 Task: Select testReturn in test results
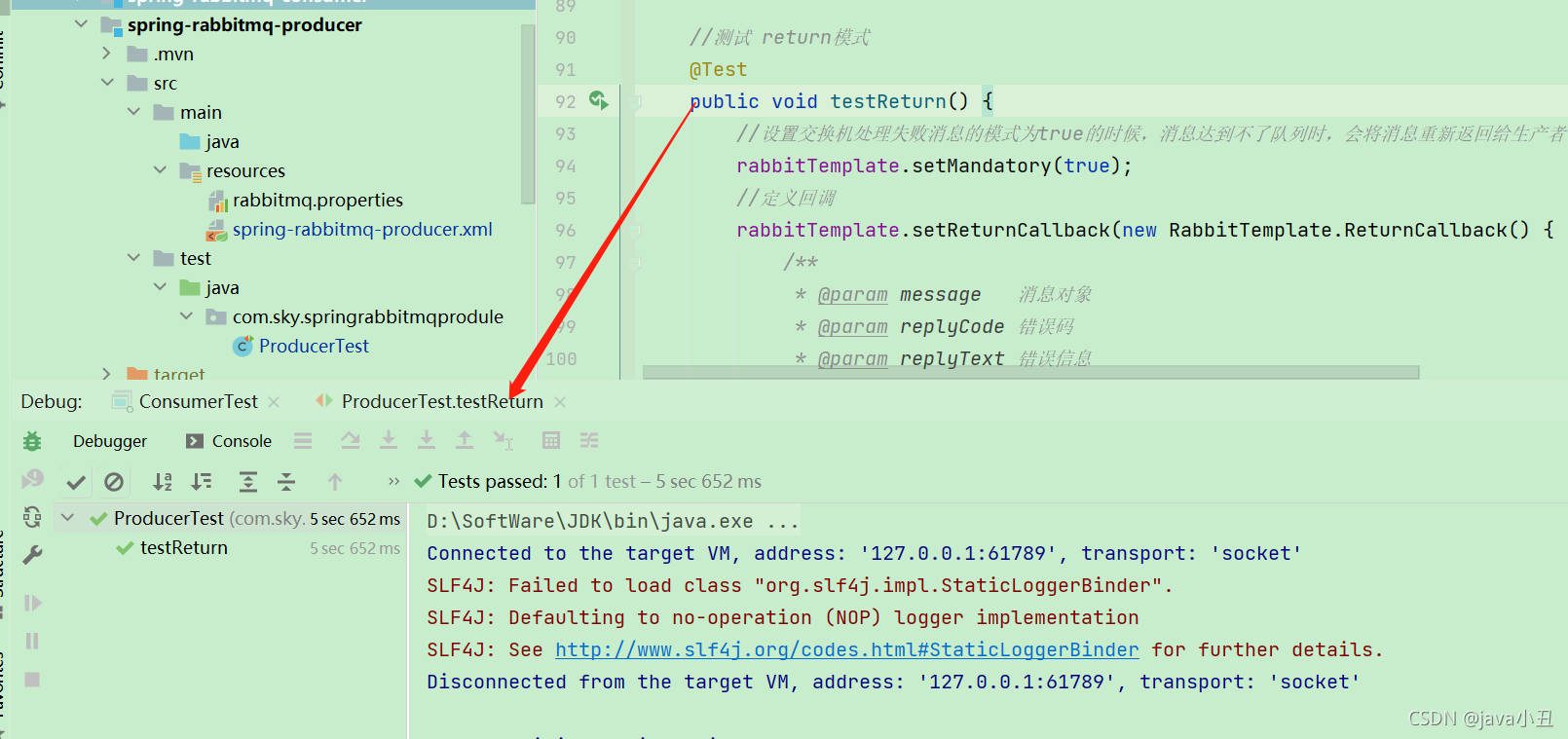point(184,548)
